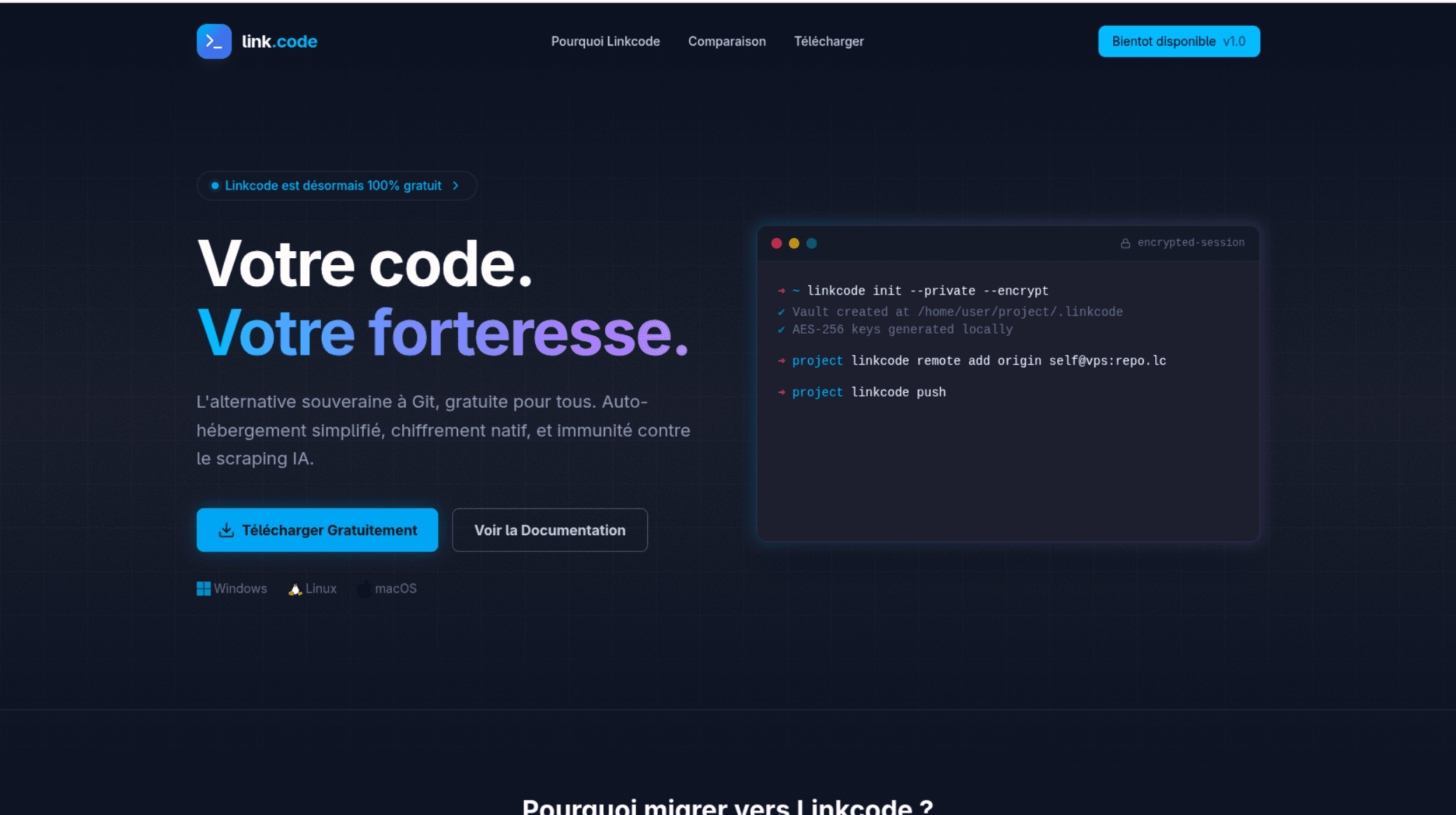Viewport: 1456px width, 815px height.
Task: Select the 'macOS' platform label
Action: 395,588
